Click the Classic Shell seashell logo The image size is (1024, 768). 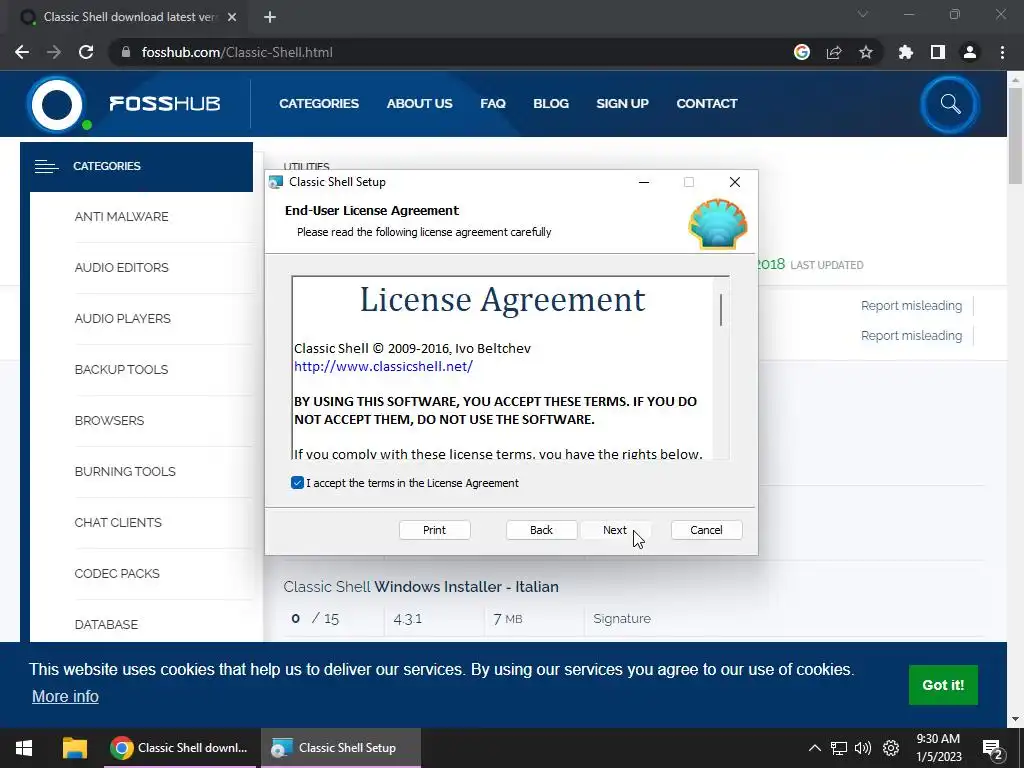[x=717, y=224]
